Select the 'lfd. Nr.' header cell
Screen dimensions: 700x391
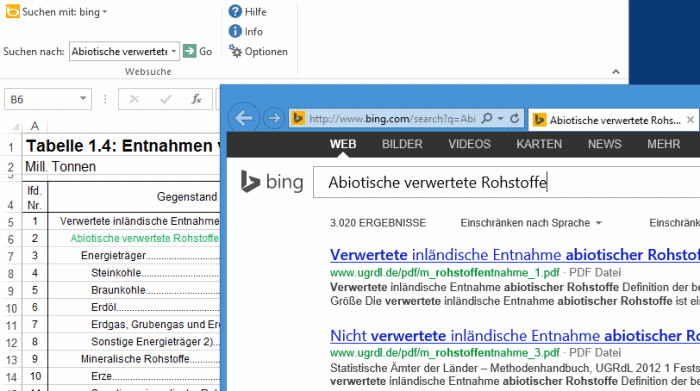[x=34, y=198]
